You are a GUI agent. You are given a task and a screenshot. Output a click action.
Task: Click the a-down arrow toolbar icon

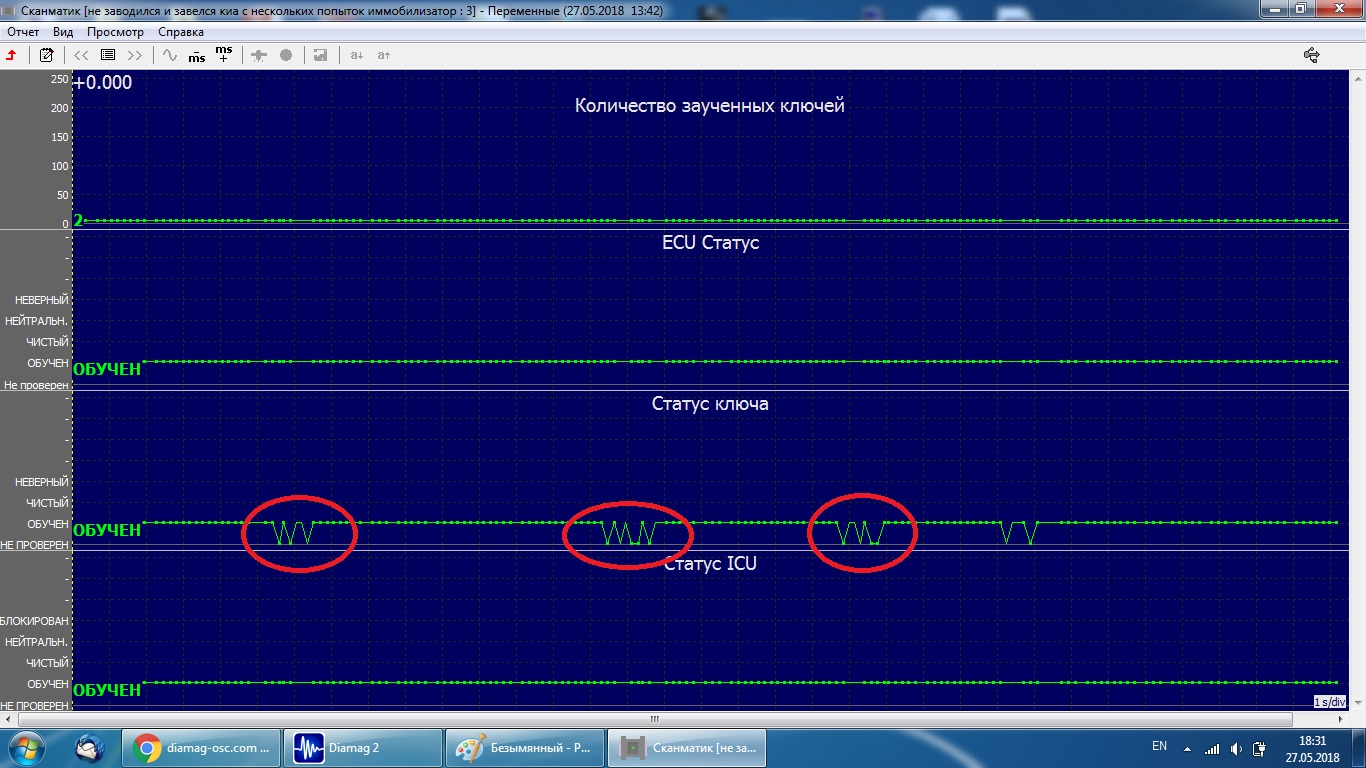pyautogui.click(x=357, y=55)
